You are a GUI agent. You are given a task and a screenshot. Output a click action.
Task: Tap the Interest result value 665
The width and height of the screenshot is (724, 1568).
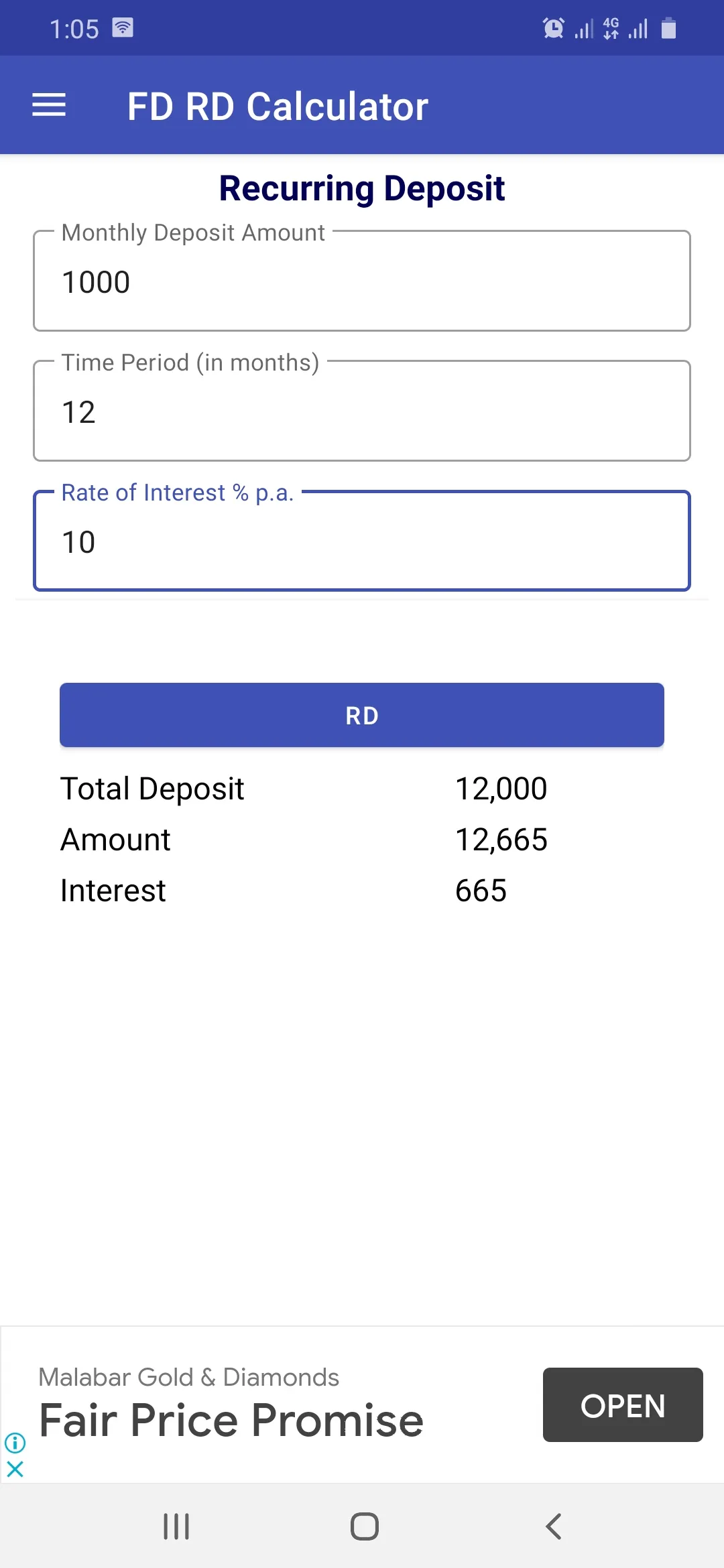click(x=481, y=891)
